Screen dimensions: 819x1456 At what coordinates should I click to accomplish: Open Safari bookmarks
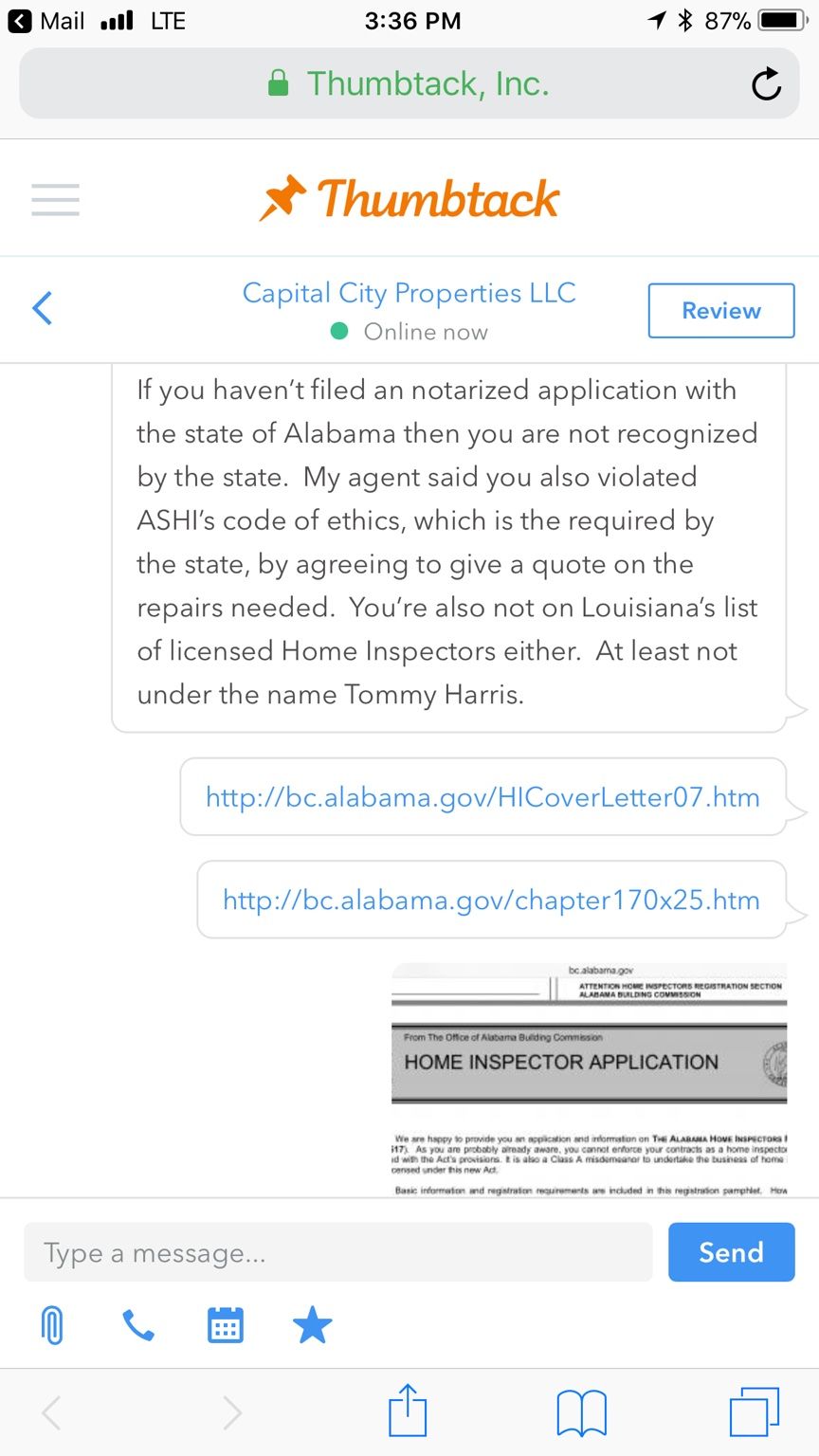point(581,1412)
